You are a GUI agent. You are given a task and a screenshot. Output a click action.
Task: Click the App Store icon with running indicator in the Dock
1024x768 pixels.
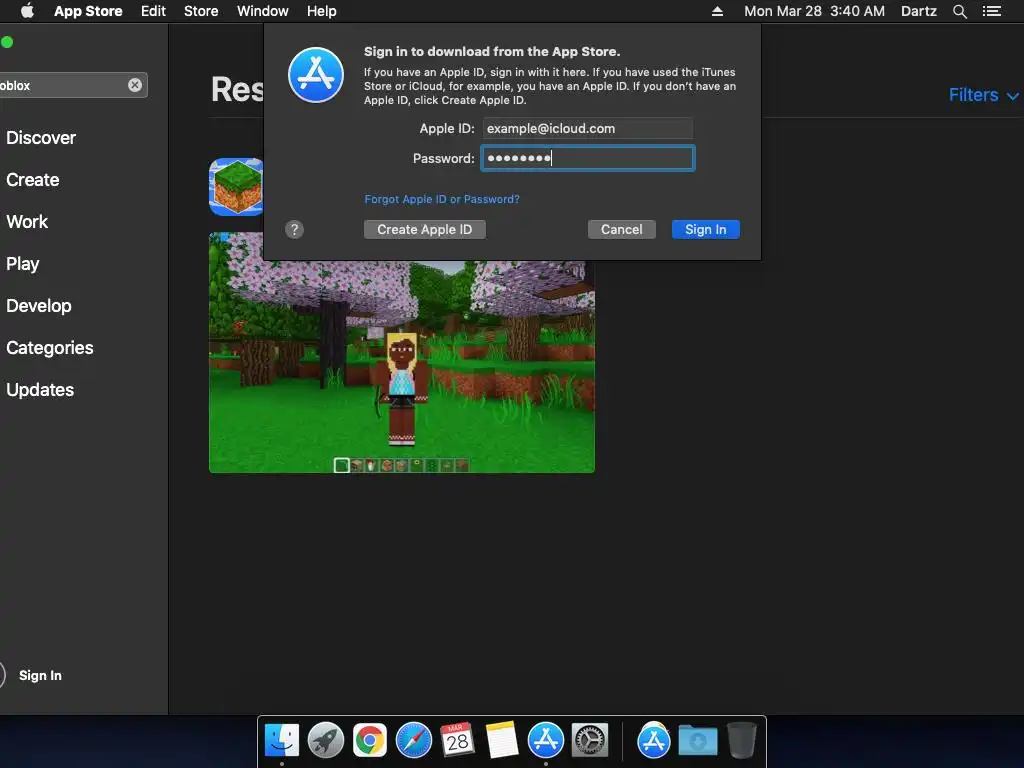[x=546, y=741]
